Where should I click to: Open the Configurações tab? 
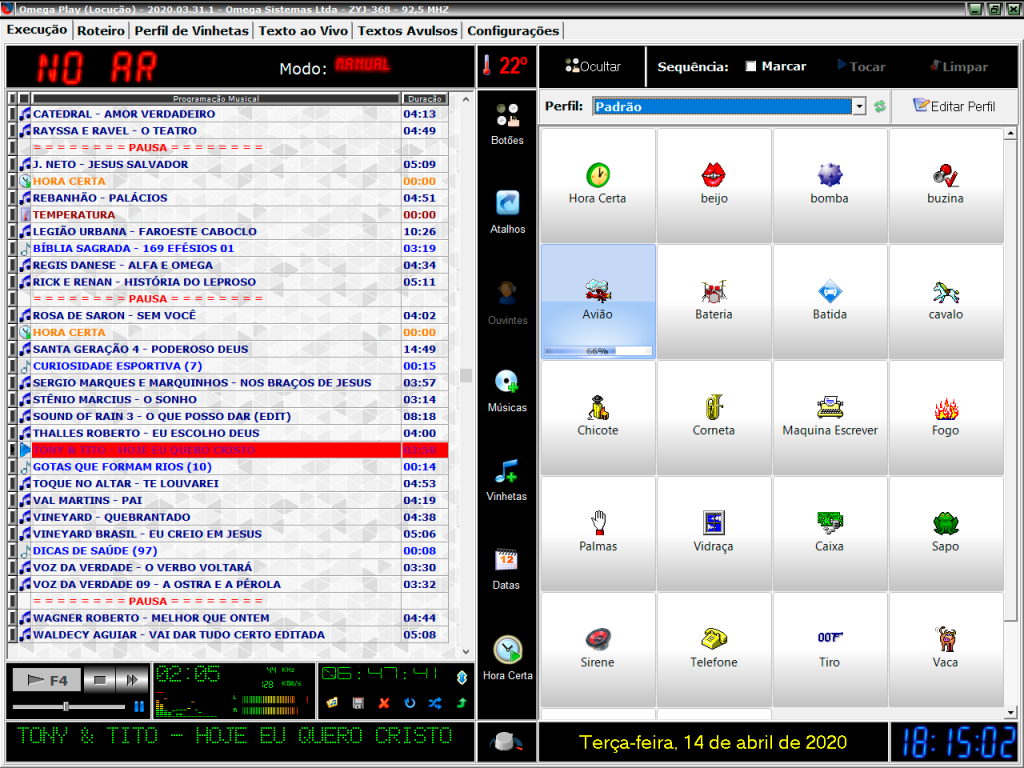coord(513,31)
